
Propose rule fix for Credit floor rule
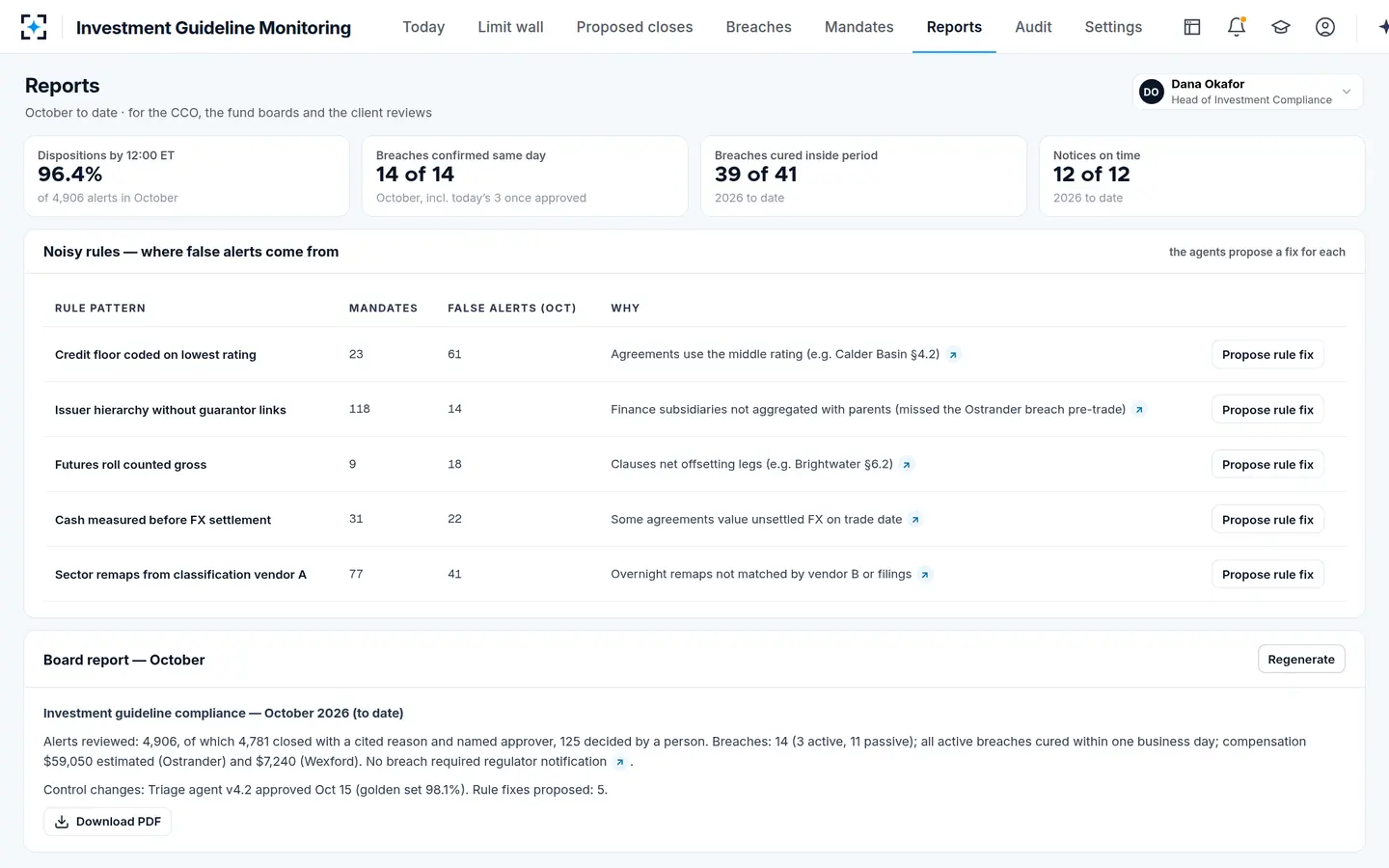coord(1267,355)
